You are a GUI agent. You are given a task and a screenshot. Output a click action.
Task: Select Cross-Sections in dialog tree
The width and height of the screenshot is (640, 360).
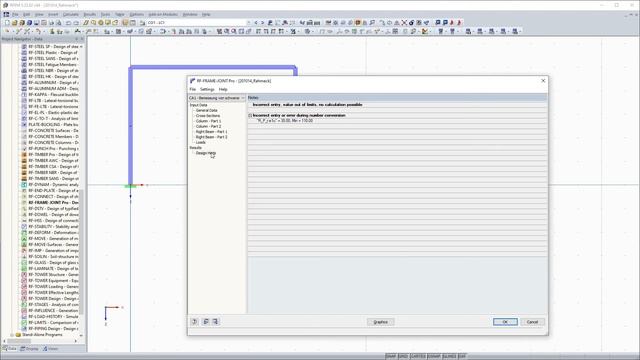208,116
